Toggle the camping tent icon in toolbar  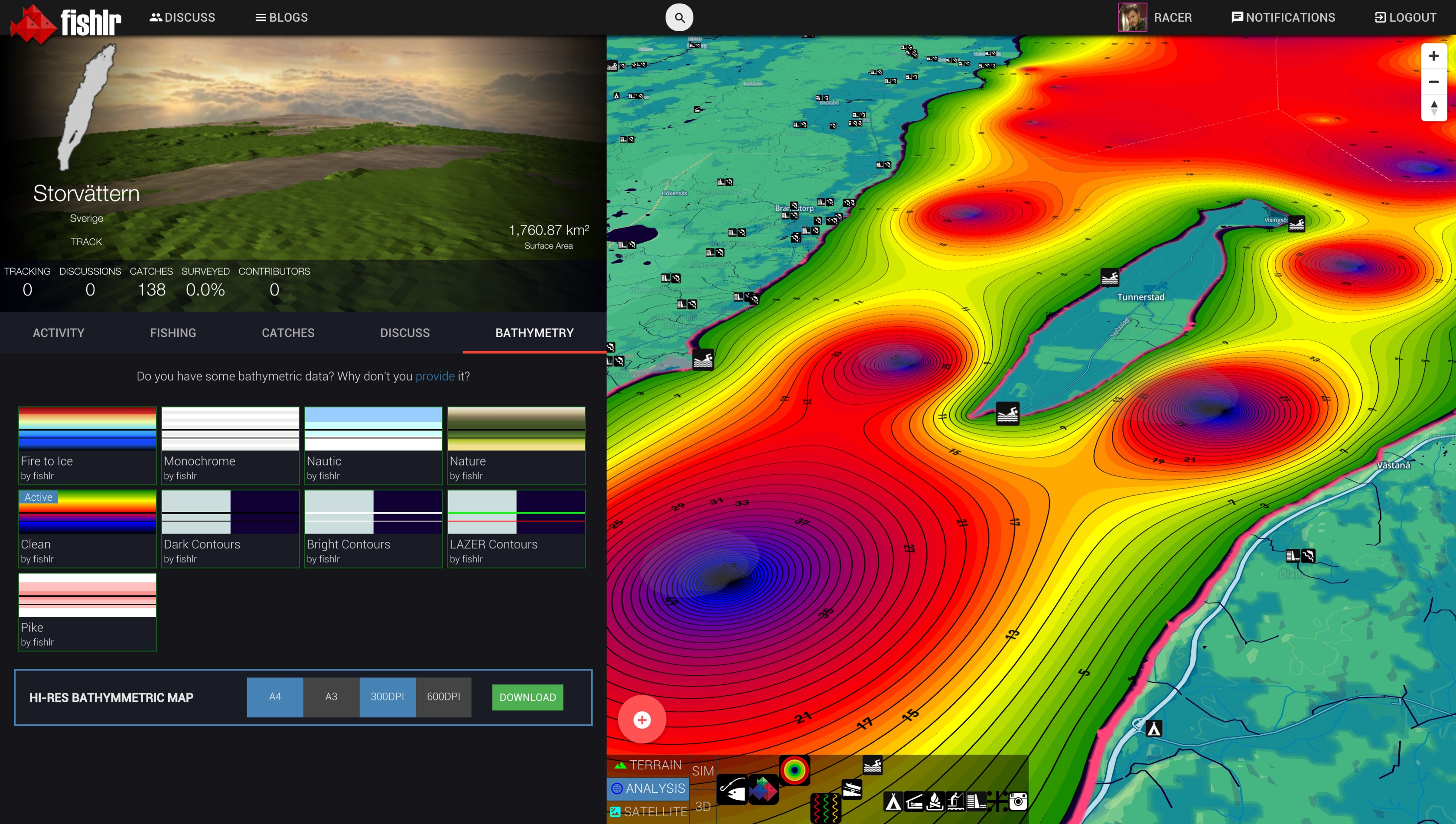[x=893, y=801]
